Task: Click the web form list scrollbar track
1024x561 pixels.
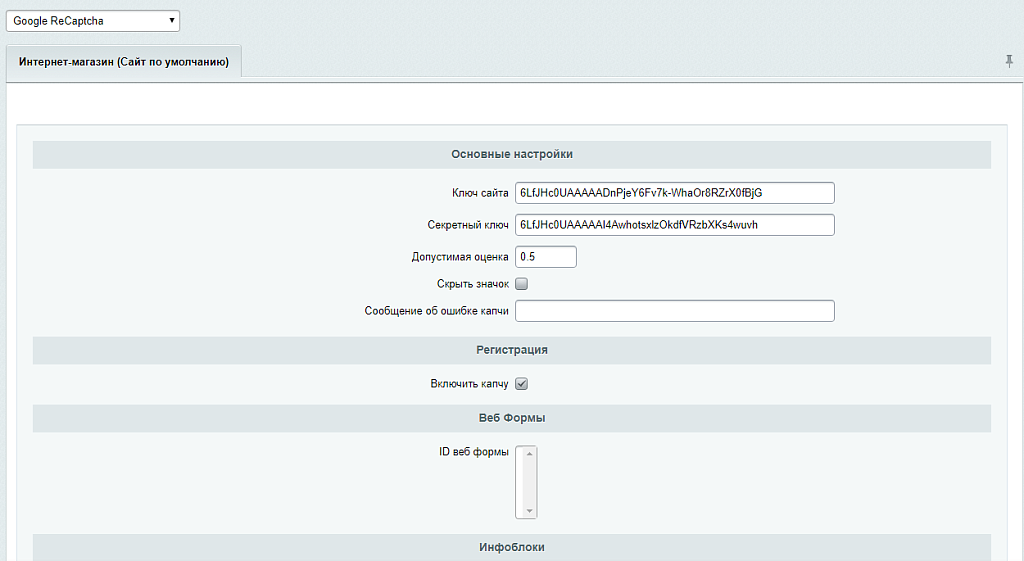Action: 530,482
